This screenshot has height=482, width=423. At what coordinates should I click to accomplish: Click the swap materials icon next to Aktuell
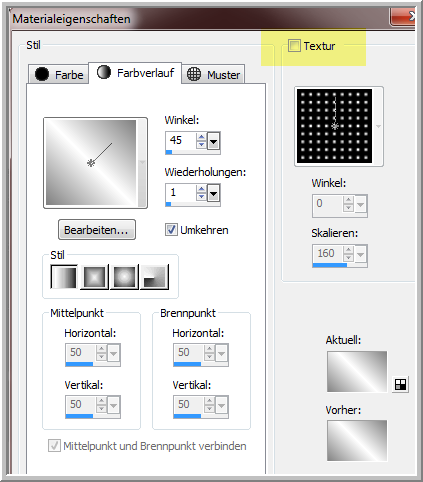pos(400,384)
